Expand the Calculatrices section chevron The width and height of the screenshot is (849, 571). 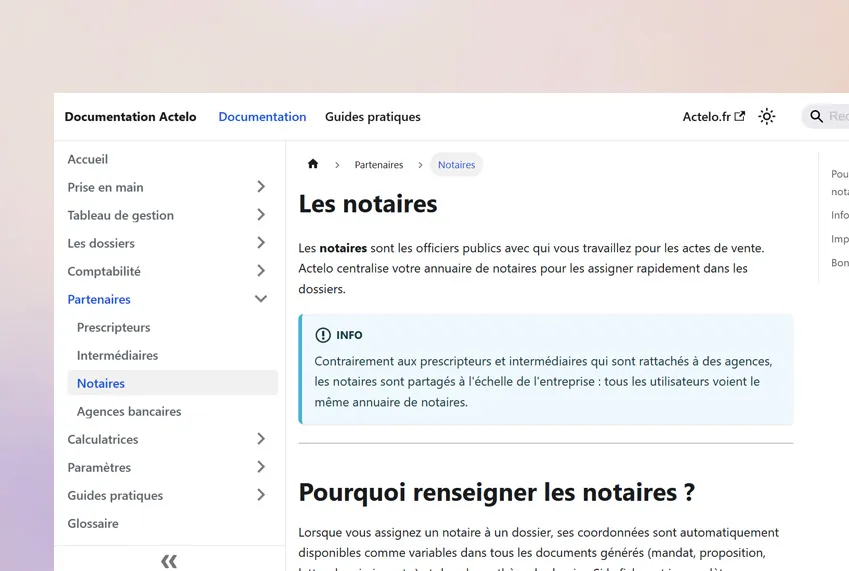pyautogui.click(x=261, y=439)
